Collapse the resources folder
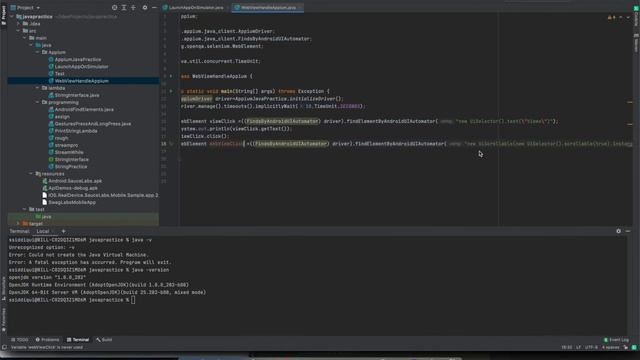This screenshot has width=640, height=360. tap(31, 173)
